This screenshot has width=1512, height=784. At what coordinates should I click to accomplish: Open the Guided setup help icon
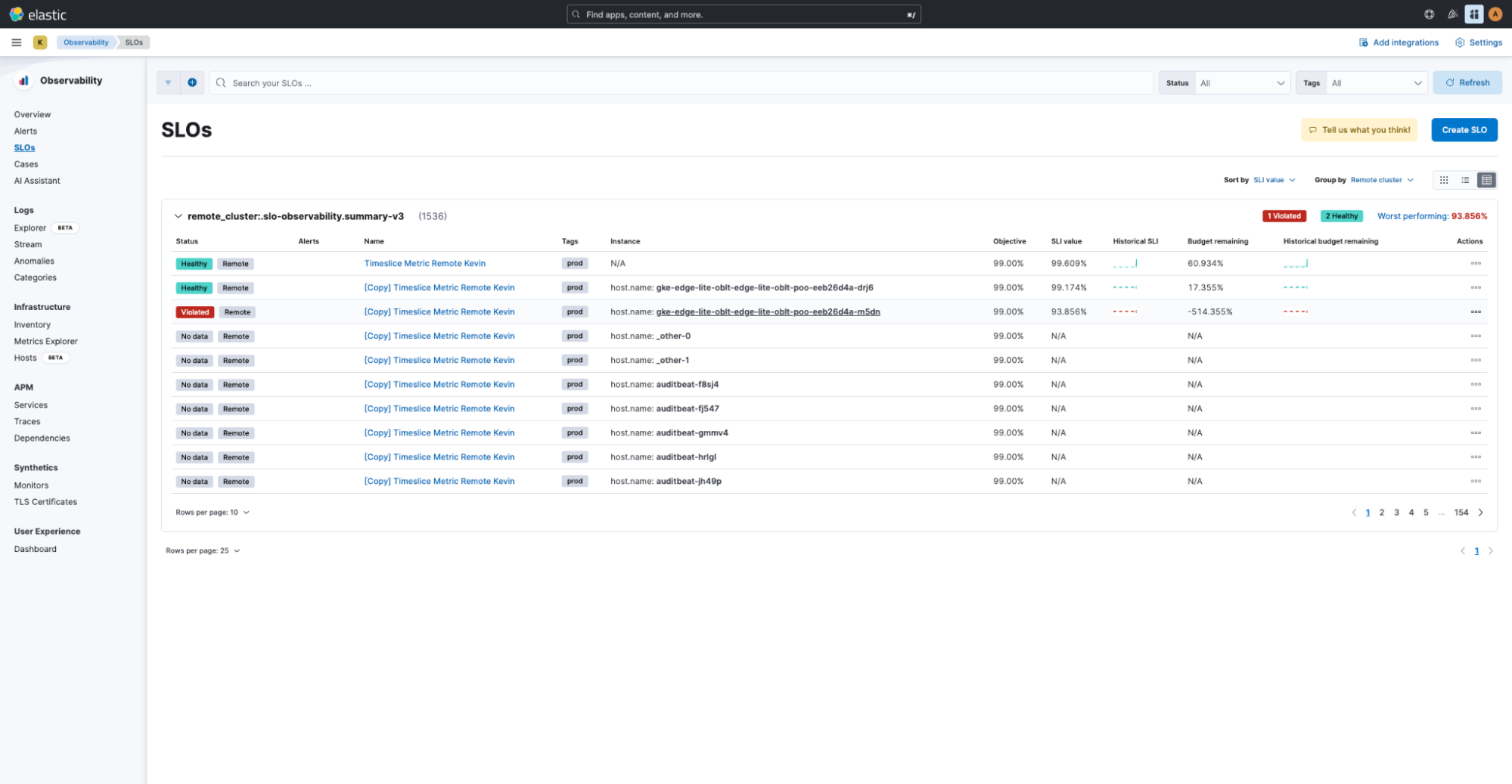[1429, 14]
